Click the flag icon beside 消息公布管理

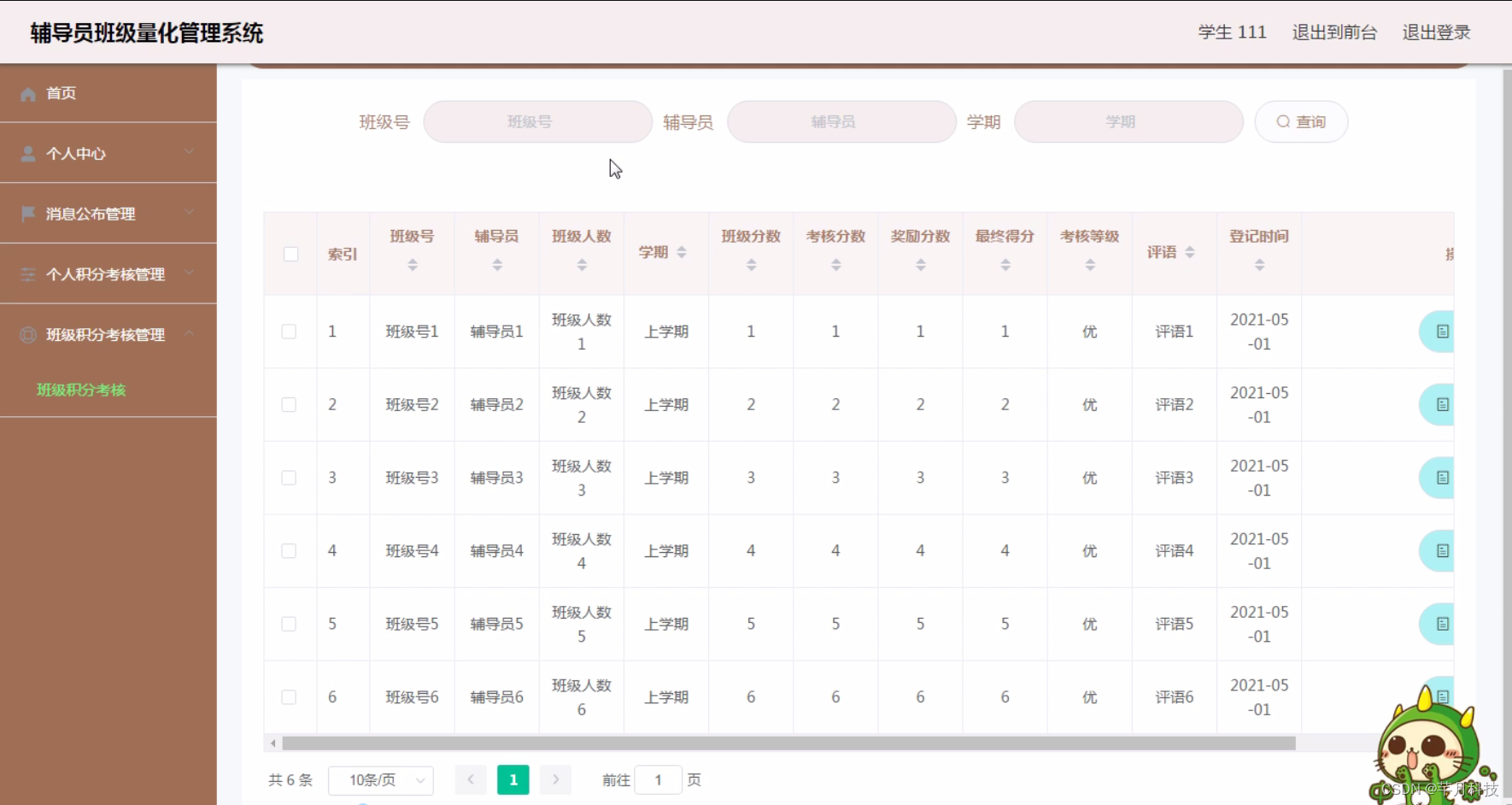[x=26, y=214]
